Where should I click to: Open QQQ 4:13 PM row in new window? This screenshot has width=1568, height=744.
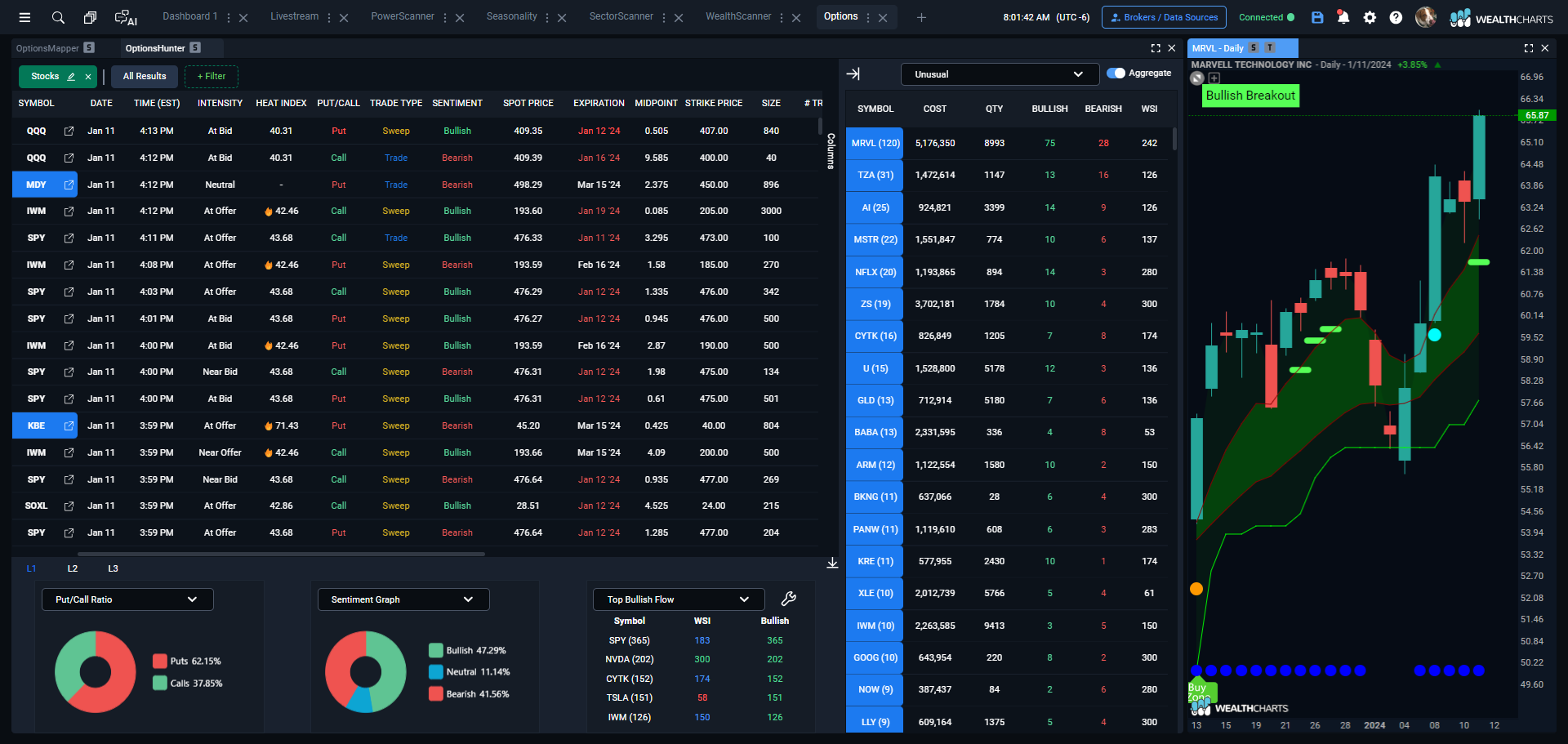point(69,131)
